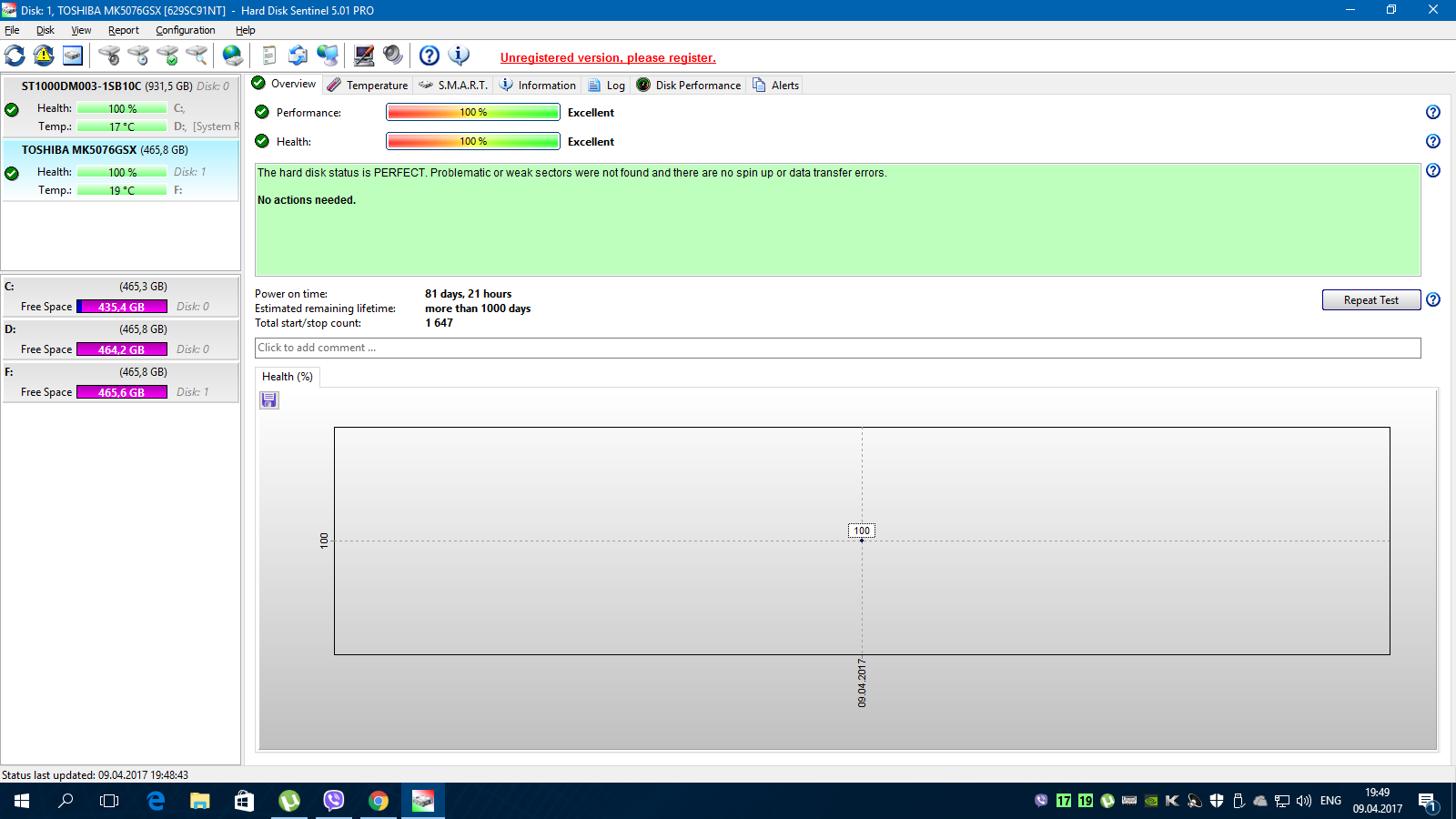Click the toolbar info 'i' bubble icon
This screenshot has height=819, width=1456.
[x=460, y=56]
